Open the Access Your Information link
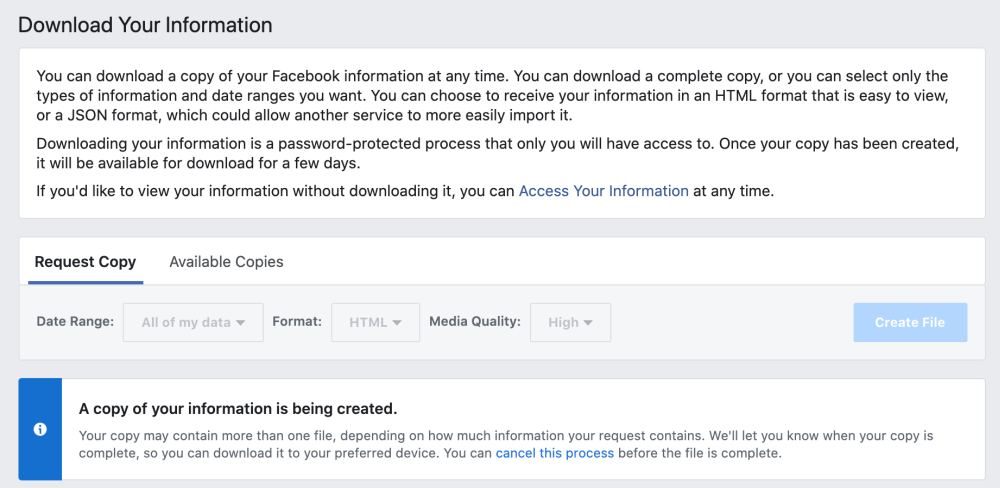Screen dimensions: 1000x488 (603, 191)
